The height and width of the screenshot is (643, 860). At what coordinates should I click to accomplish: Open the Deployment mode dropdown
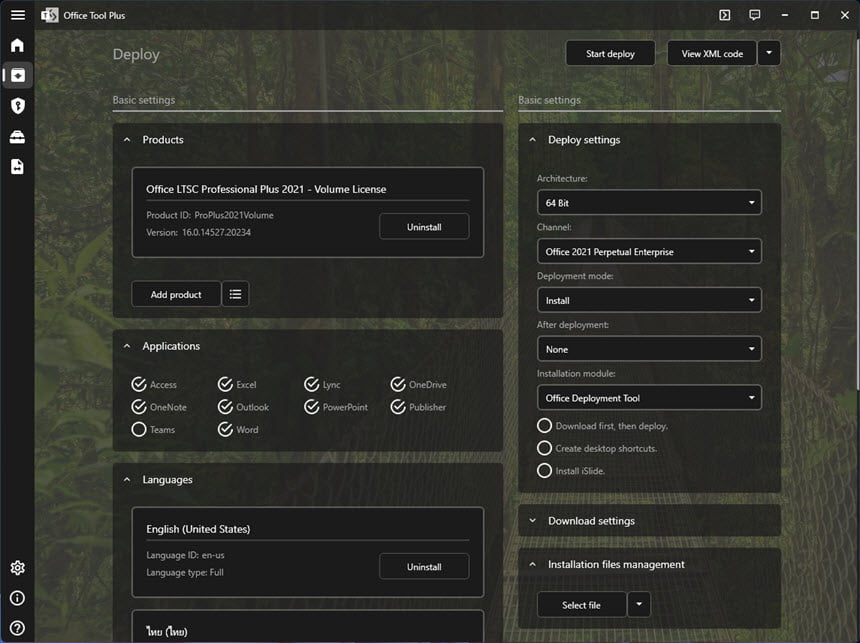649,300
